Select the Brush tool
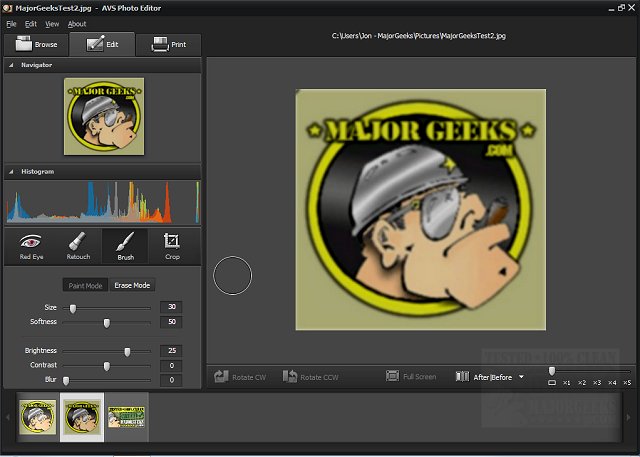This screenshot has height=457, width=640. [125, 246]
